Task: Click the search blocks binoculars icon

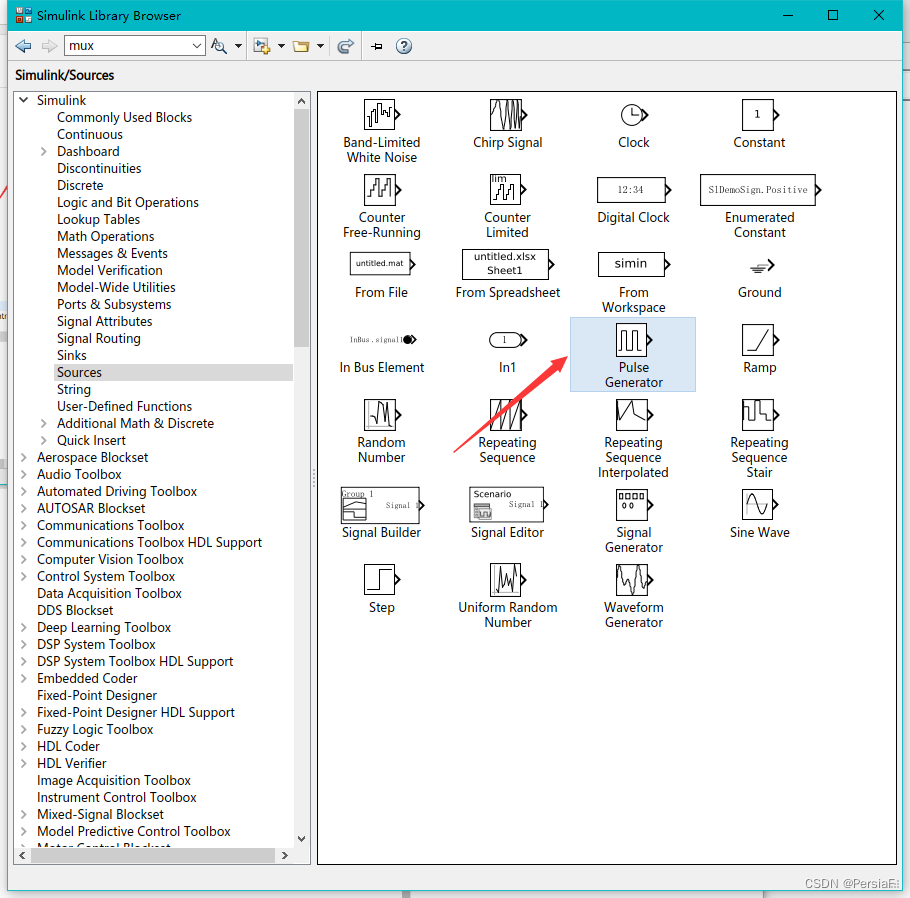Action: [219, 46]
